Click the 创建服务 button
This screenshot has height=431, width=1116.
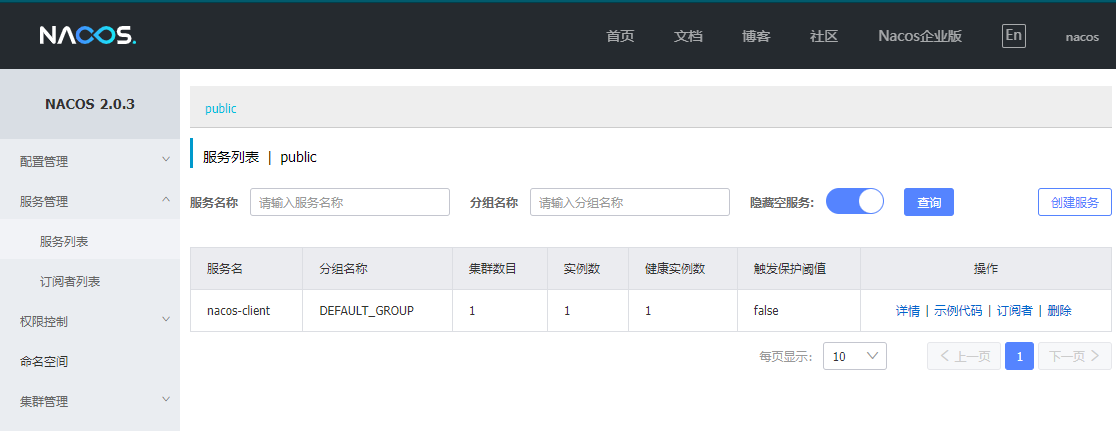(1075, 202)
